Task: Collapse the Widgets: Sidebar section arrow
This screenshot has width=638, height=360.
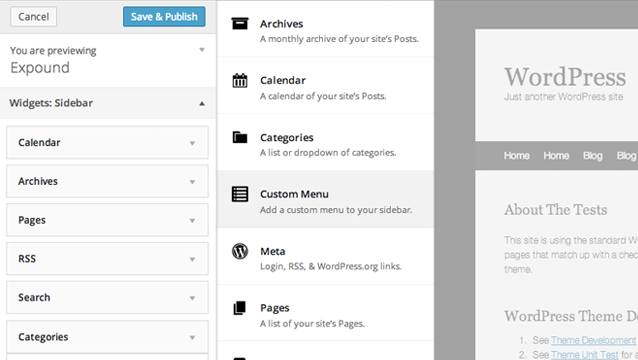Action: (x=202, y=104)
